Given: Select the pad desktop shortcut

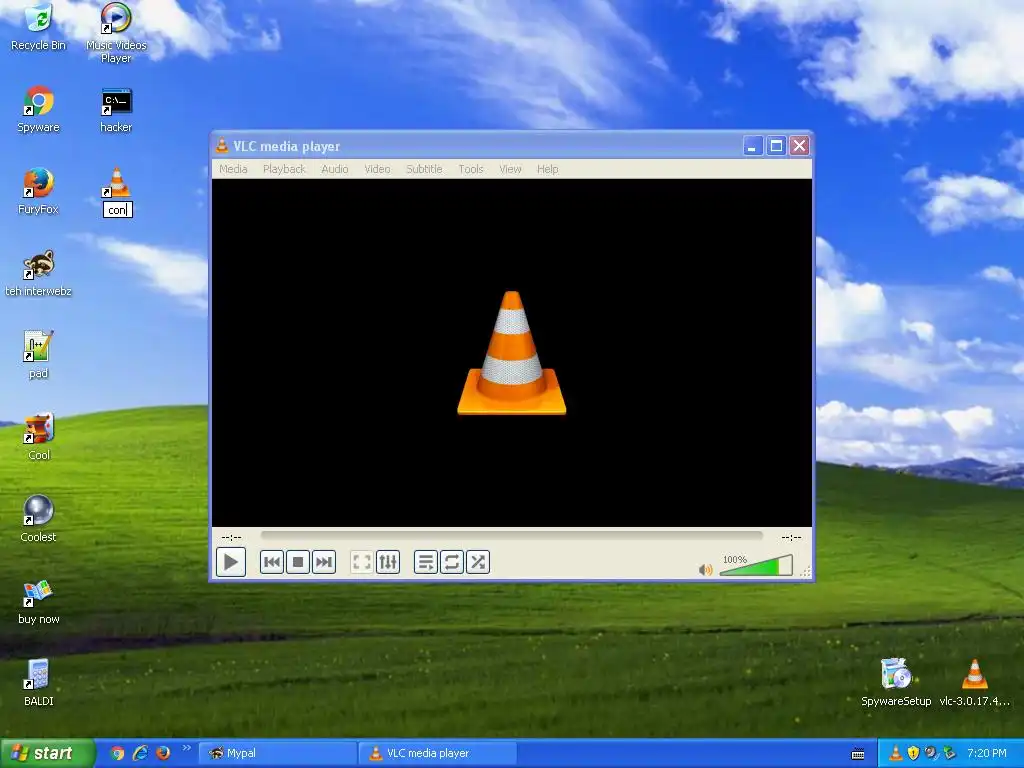Looking at the screenshot, I should [39, 355].
